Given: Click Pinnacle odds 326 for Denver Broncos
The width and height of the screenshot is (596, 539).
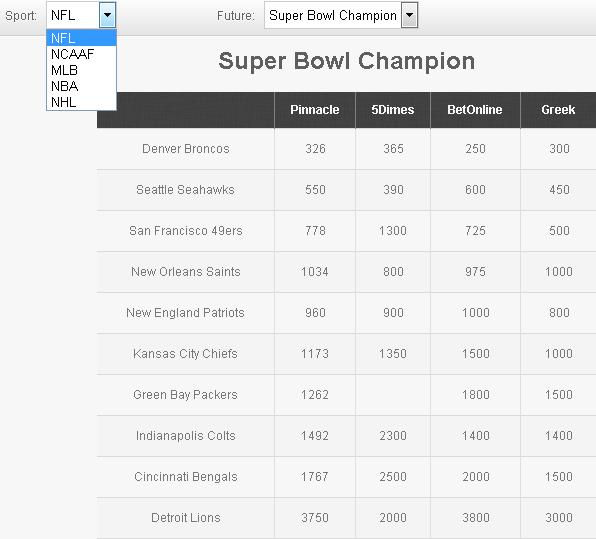Looking at the screenshot, I should pyautogui.click(x=315, y=149).
